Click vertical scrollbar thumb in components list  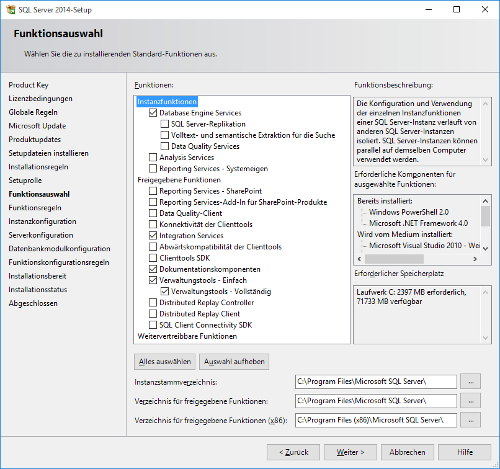(485, 216)
